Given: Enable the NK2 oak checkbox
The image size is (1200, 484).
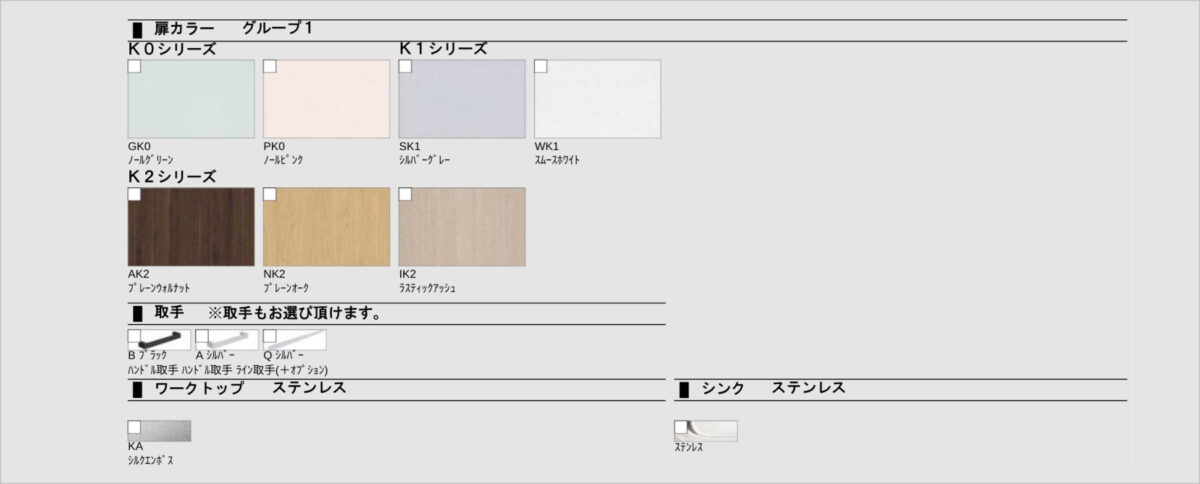Looking at the screenshot, I should click(269, 194).
